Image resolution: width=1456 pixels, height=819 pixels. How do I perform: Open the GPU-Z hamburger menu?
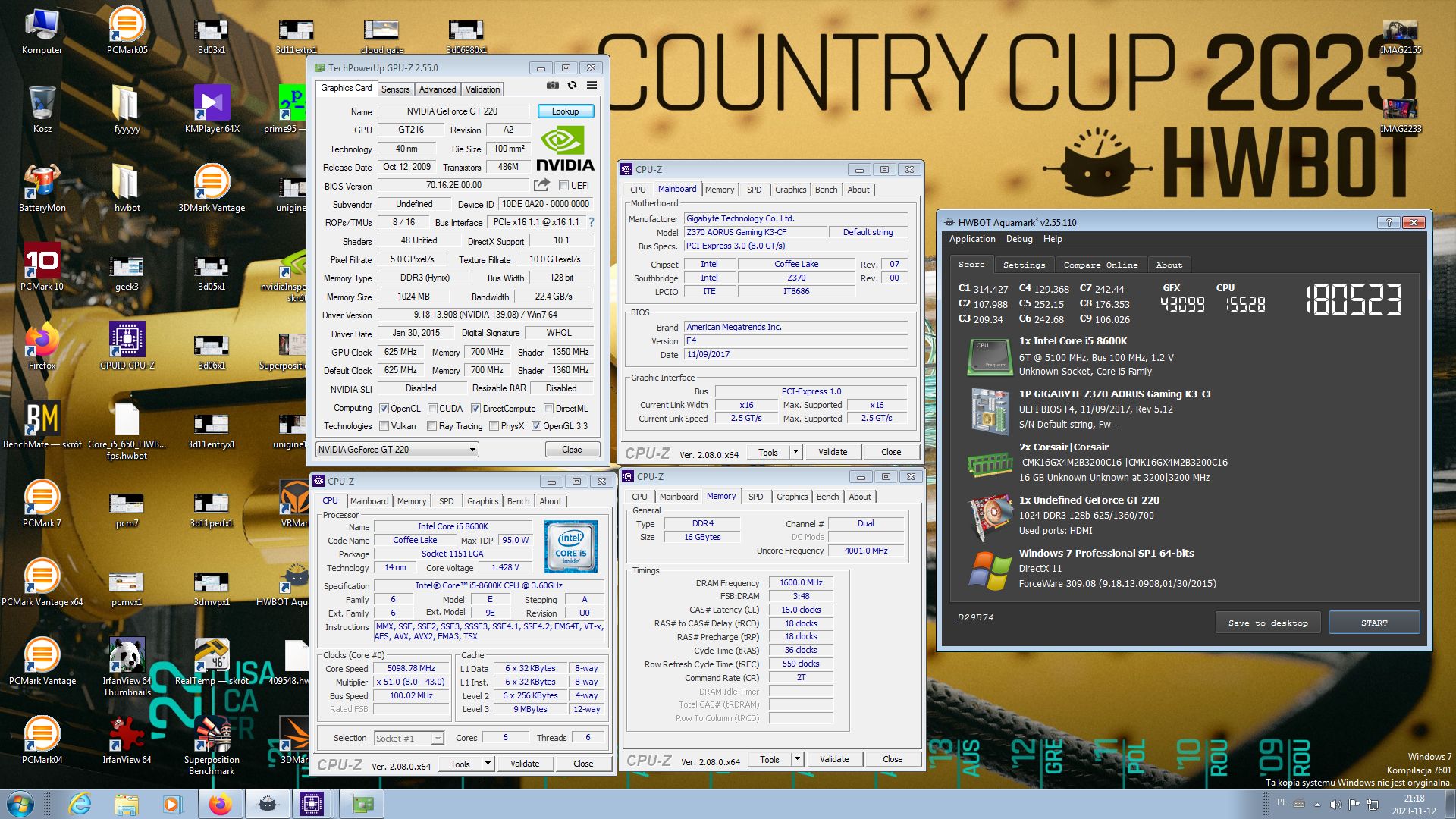(x=592, y=86)
